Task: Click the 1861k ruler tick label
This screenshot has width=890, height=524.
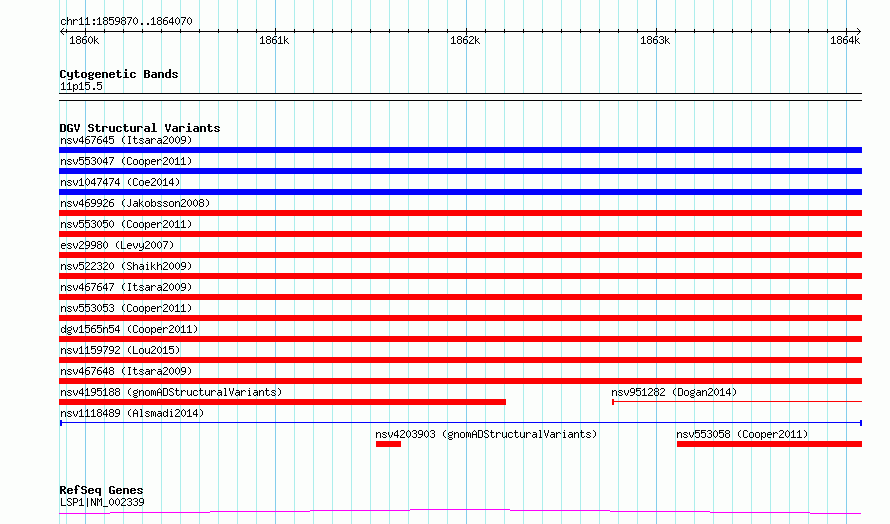Action: coord(274,40)
